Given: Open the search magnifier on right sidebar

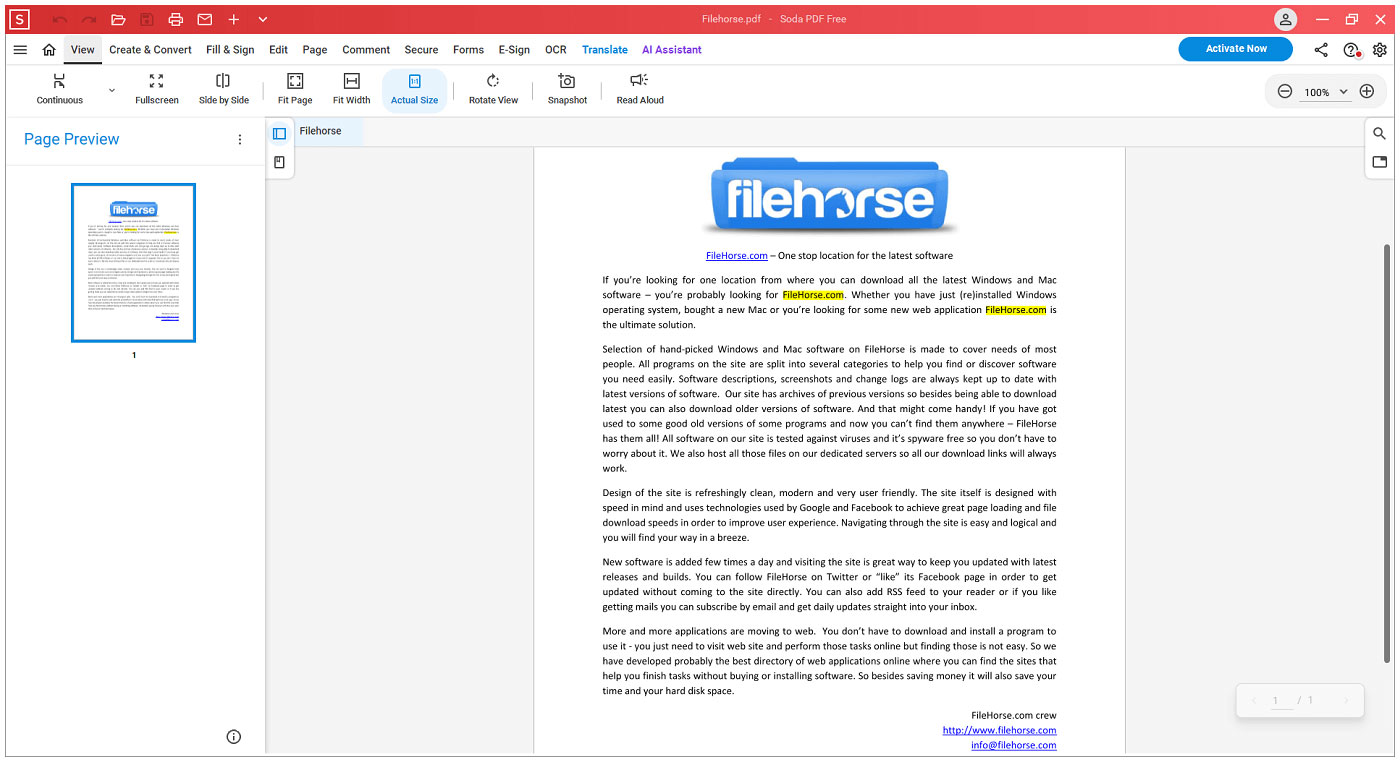Looking at the screenshot, I should [x=1379, y=133].
